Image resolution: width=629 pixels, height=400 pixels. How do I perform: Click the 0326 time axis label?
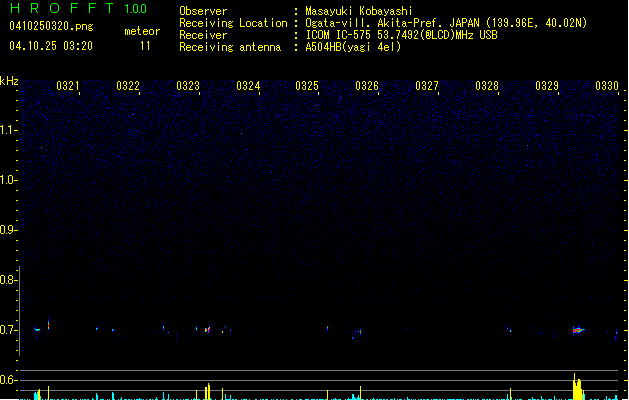coord(367,86)
